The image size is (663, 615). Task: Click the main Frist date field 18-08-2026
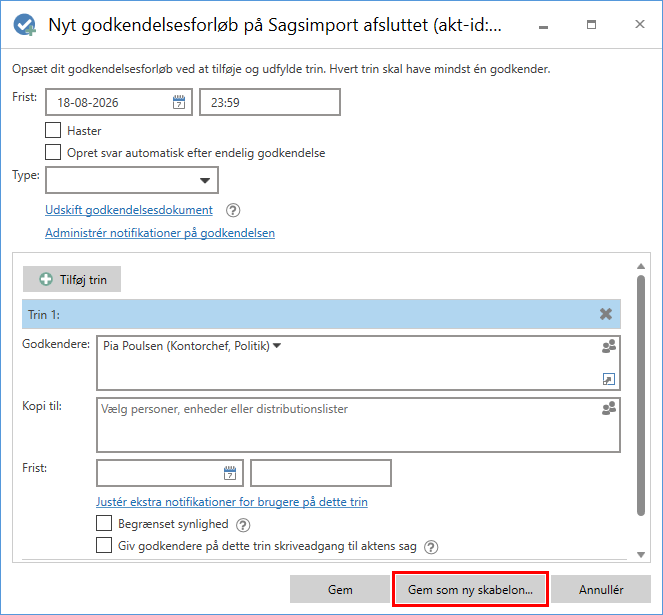(x=119, y=102)
